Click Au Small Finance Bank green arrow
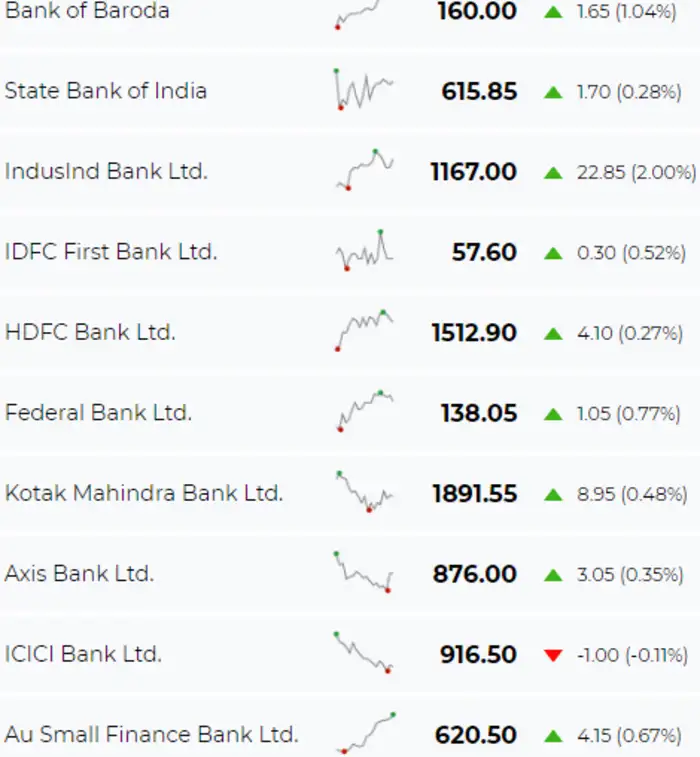Screen dimensions: 700x757 click(553, 736)
